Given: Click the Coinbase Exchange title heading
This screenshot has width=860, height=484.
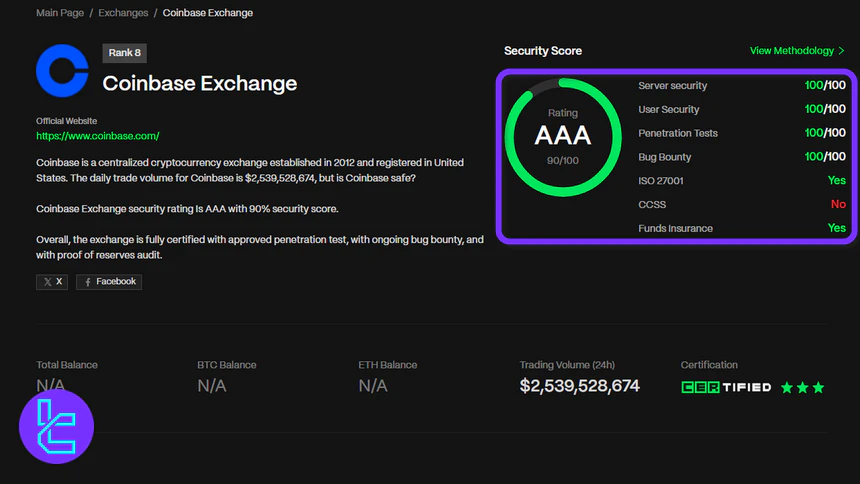Looking at the screenshot, I should (x=200, y=83).
